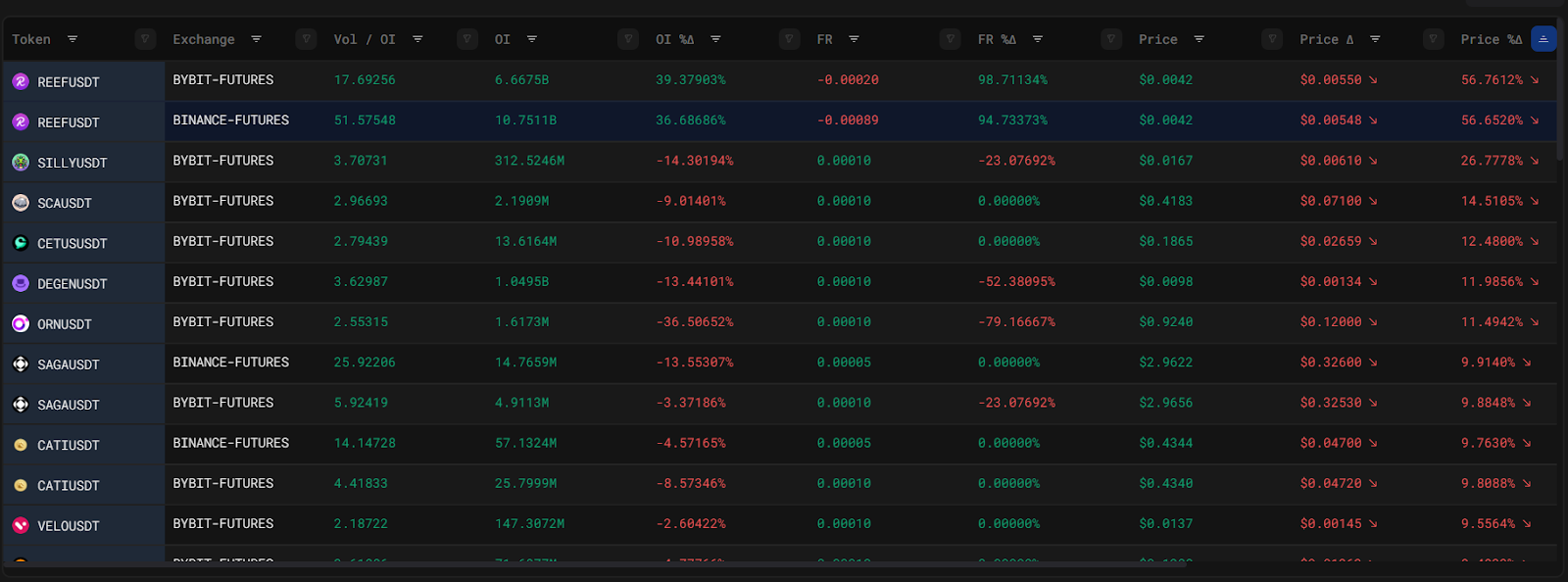
Task: Click the Exchange column filter funnel
Action: point(307,39)
